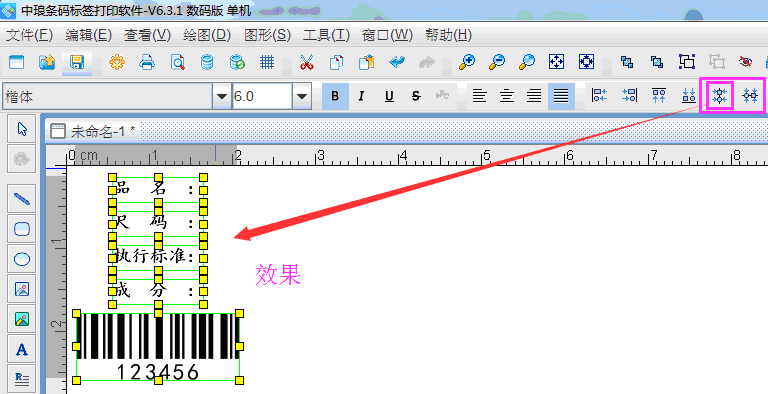Toggle underline formatting
The height and width of the screenshot is (394, 768).
(x=389, y=96)
